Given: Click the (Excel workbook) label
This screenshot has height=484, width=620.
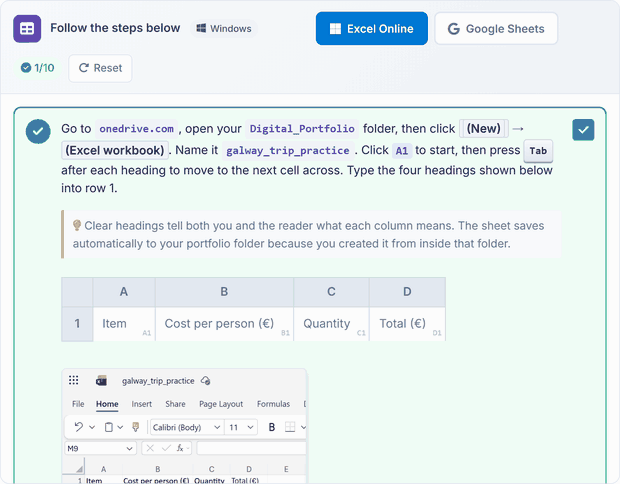Looking at the screenshot, I should (x=115, y=150).
